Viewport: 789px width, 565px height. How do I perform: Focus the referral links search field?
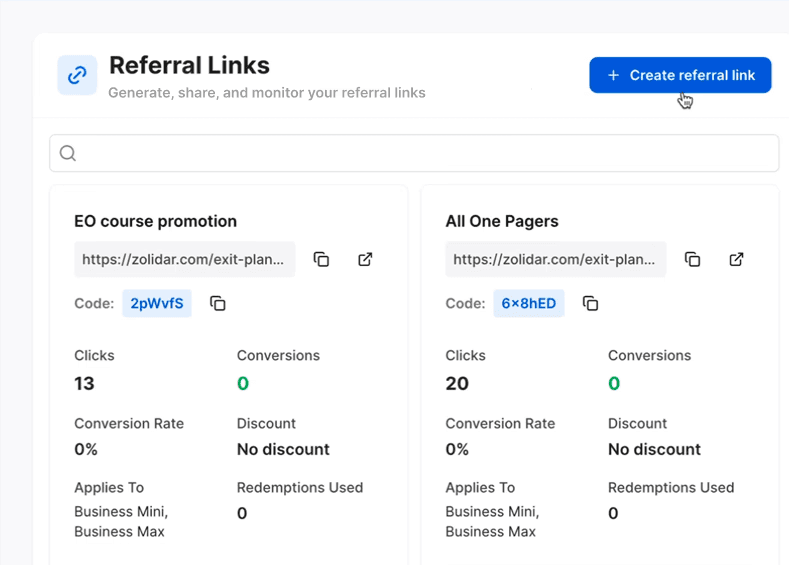point(420,153)
